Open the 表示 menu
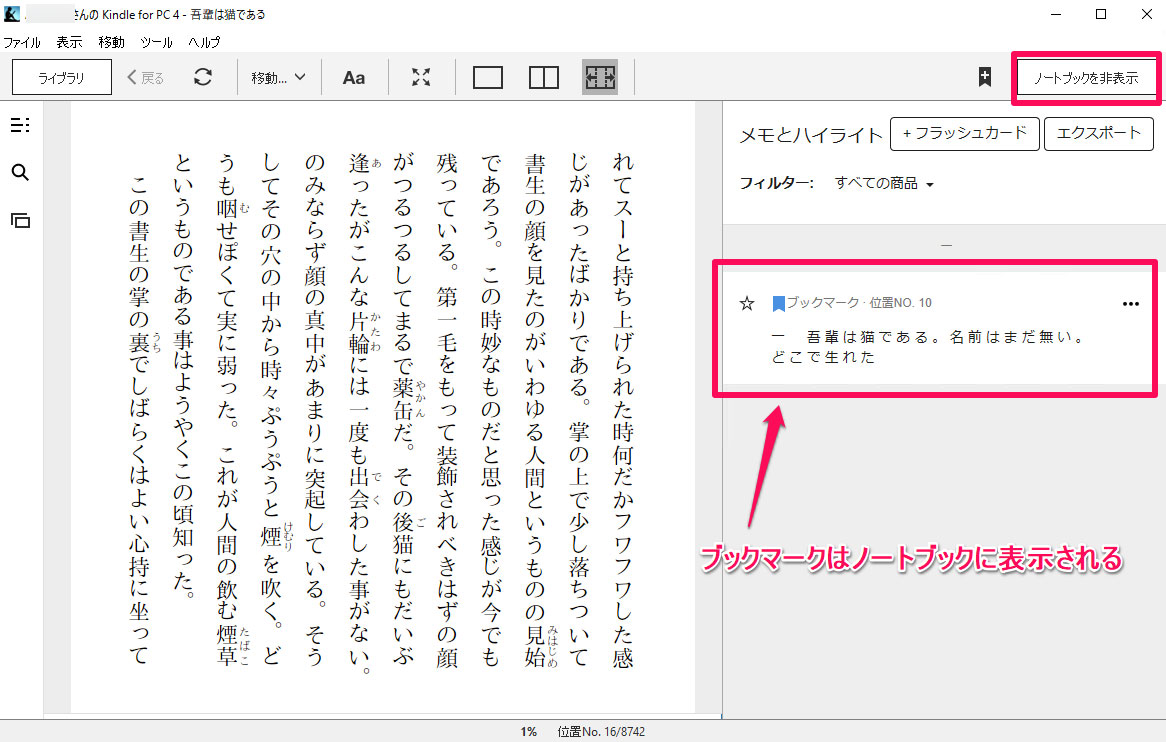This screenshot has height=742, width=1166. point(69,42)
